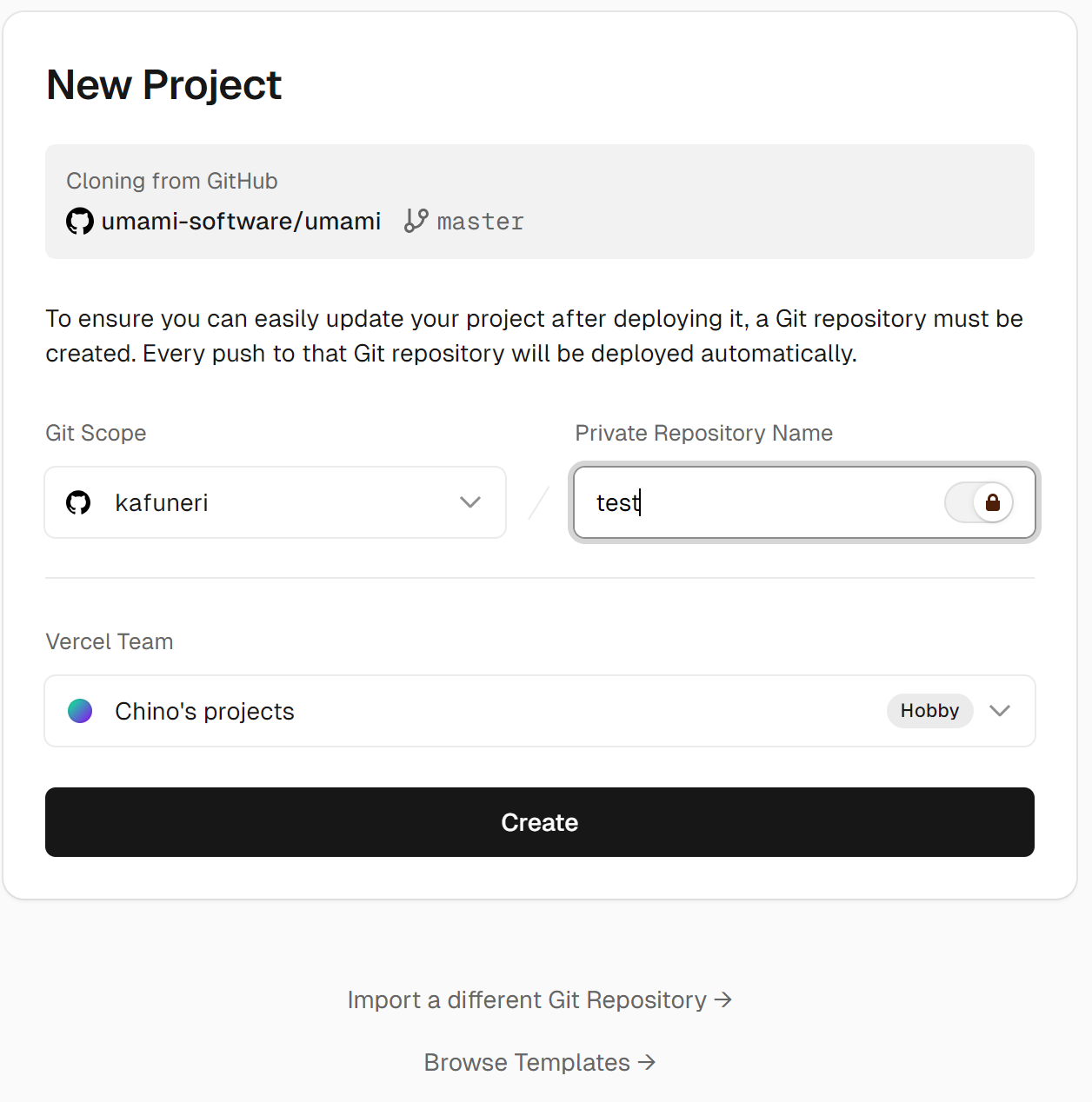The width and height of the screenshot is (1092, 1102).
Task: Click the git branch icon next to master
Action: click(x=416, y=221)
